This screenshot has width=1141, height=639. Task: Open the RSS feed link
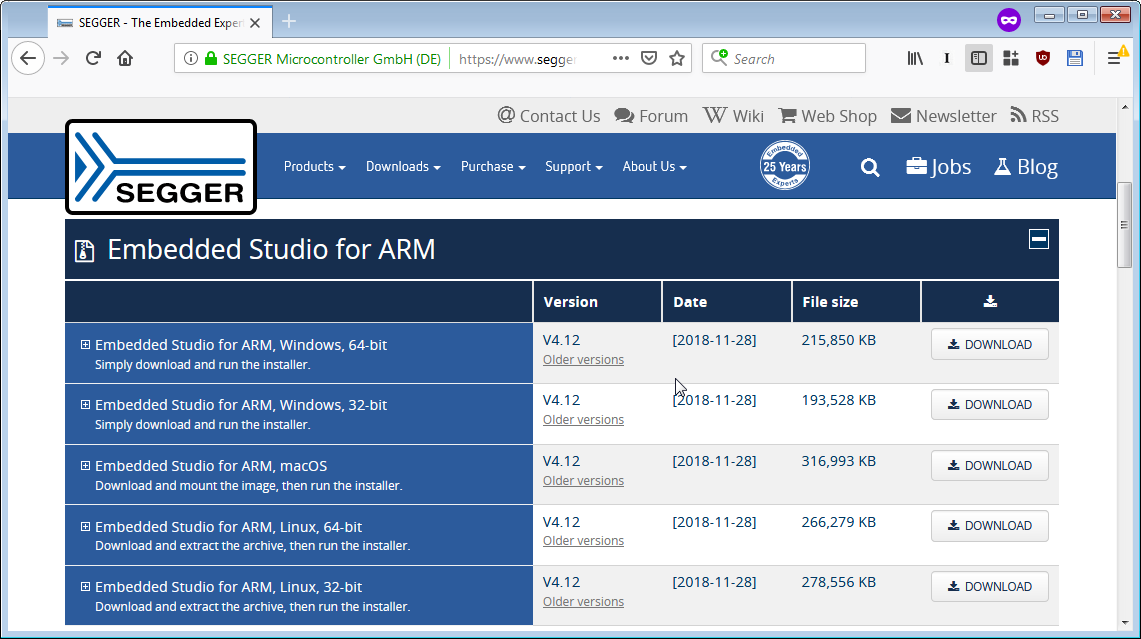pyautogui.click(x=1035, y=116)
